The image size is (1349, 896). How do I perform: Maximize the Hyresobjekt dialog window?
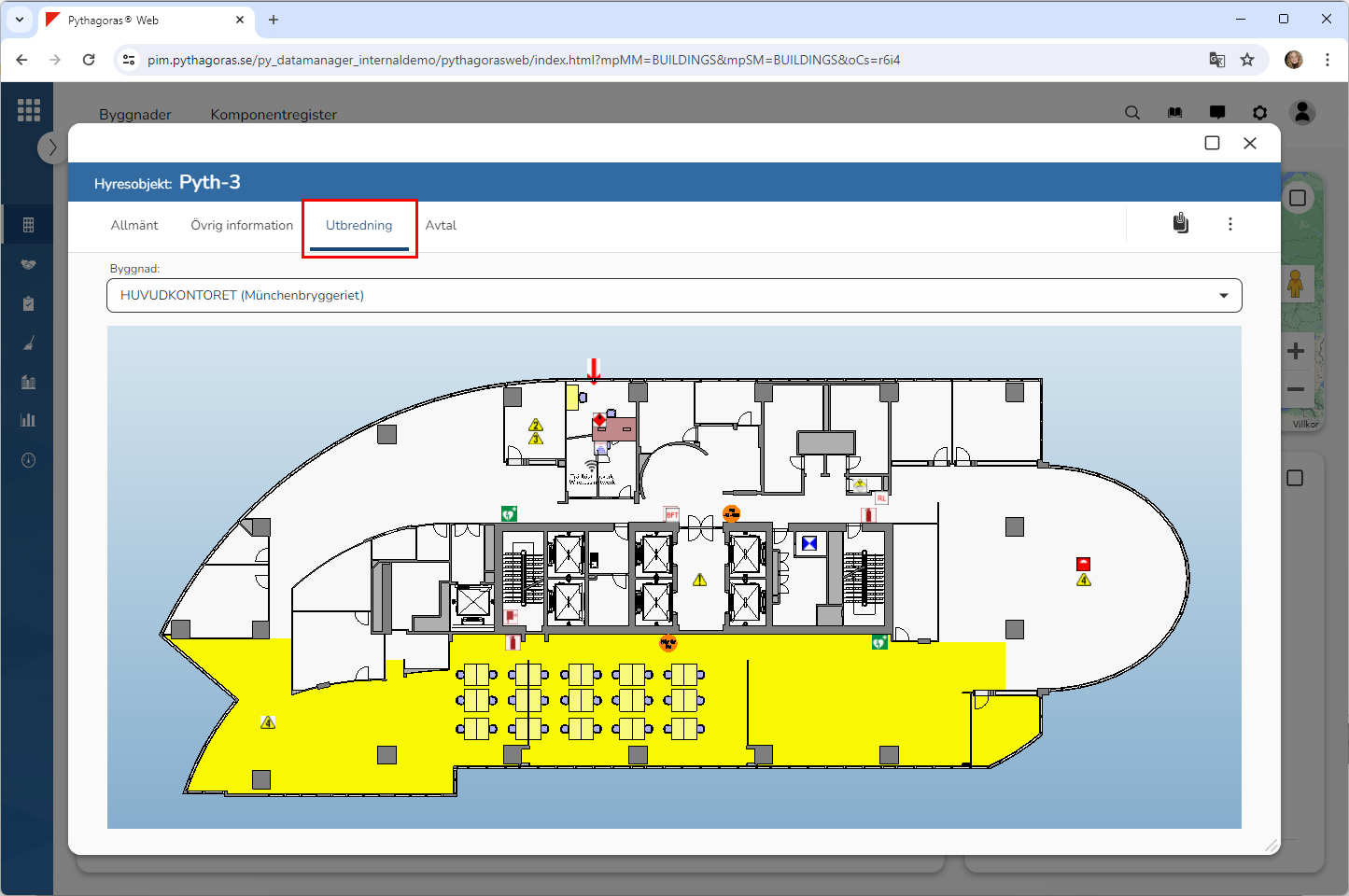pyautogui.click(x=1212, y=143)
